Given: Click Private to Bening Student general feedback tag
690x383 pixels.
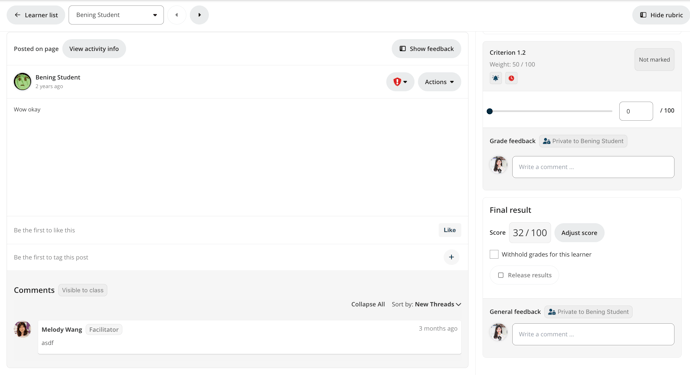Looking at the screenshot, I should click(x=588, y=312).
